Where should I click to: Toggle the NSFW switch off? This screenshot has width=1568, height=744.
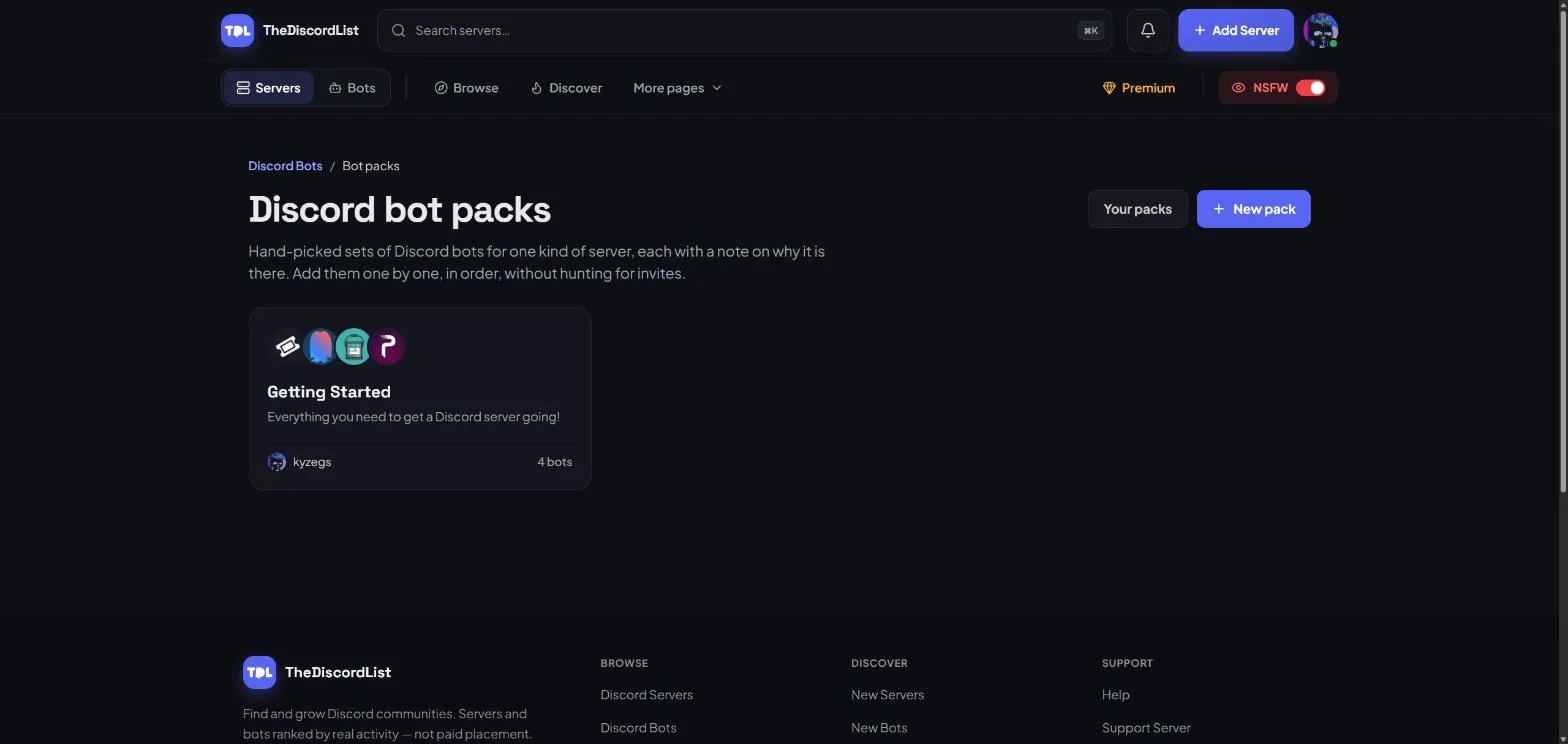click(x=1311, y=88)
